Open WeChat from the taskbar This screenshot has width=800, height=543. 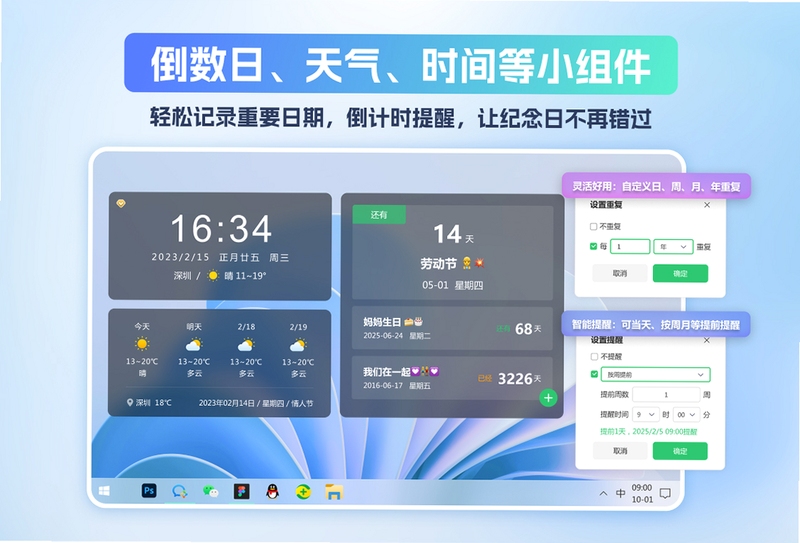(x=210, y=491)
